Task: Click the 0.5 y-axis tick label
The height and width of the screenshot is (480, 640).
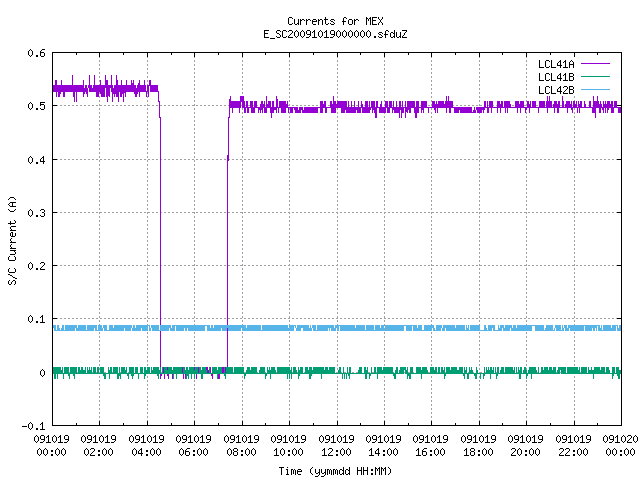Action: (x=36, y=106)
